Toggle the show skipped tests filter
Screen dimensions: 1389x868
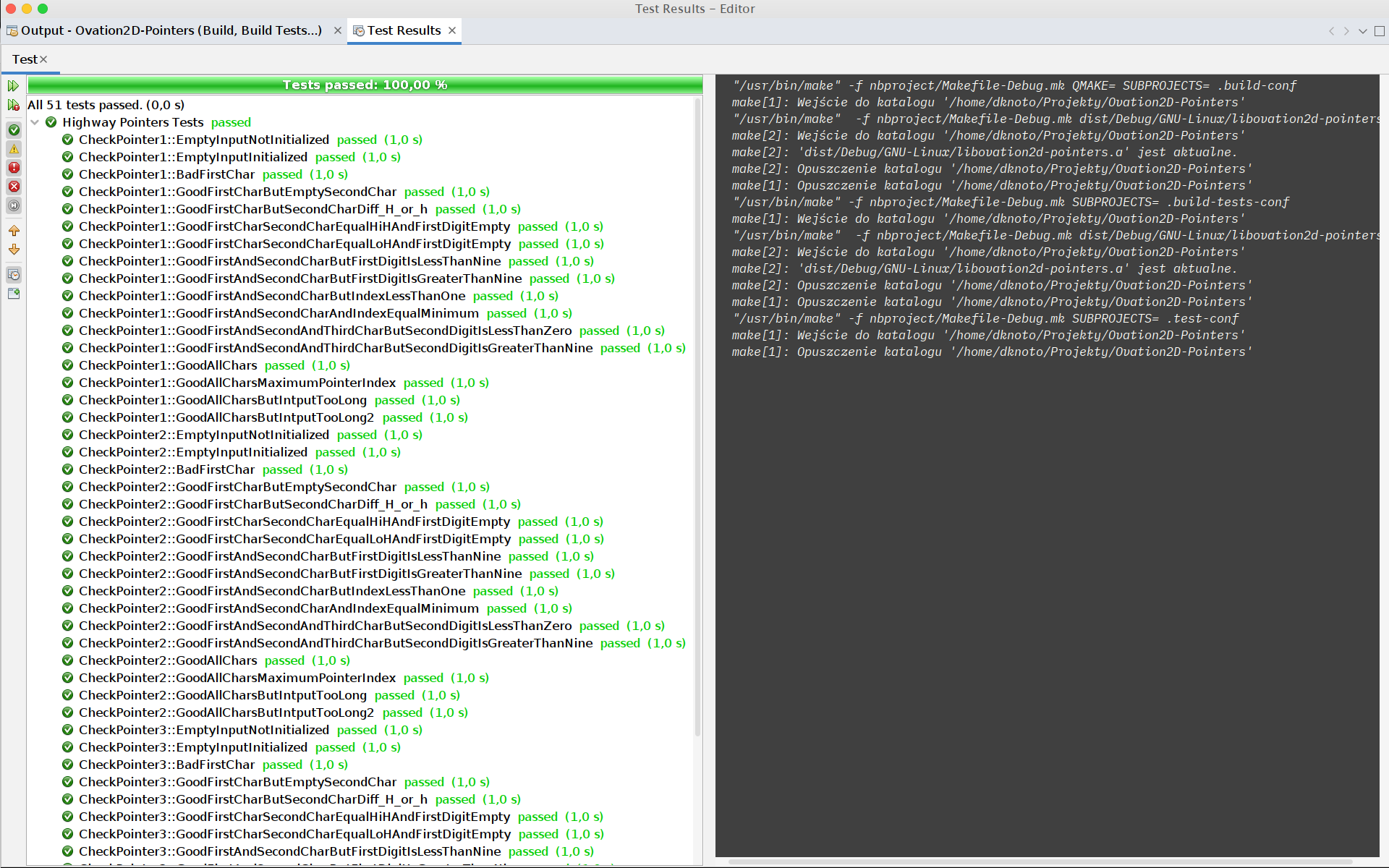(14, 205)
